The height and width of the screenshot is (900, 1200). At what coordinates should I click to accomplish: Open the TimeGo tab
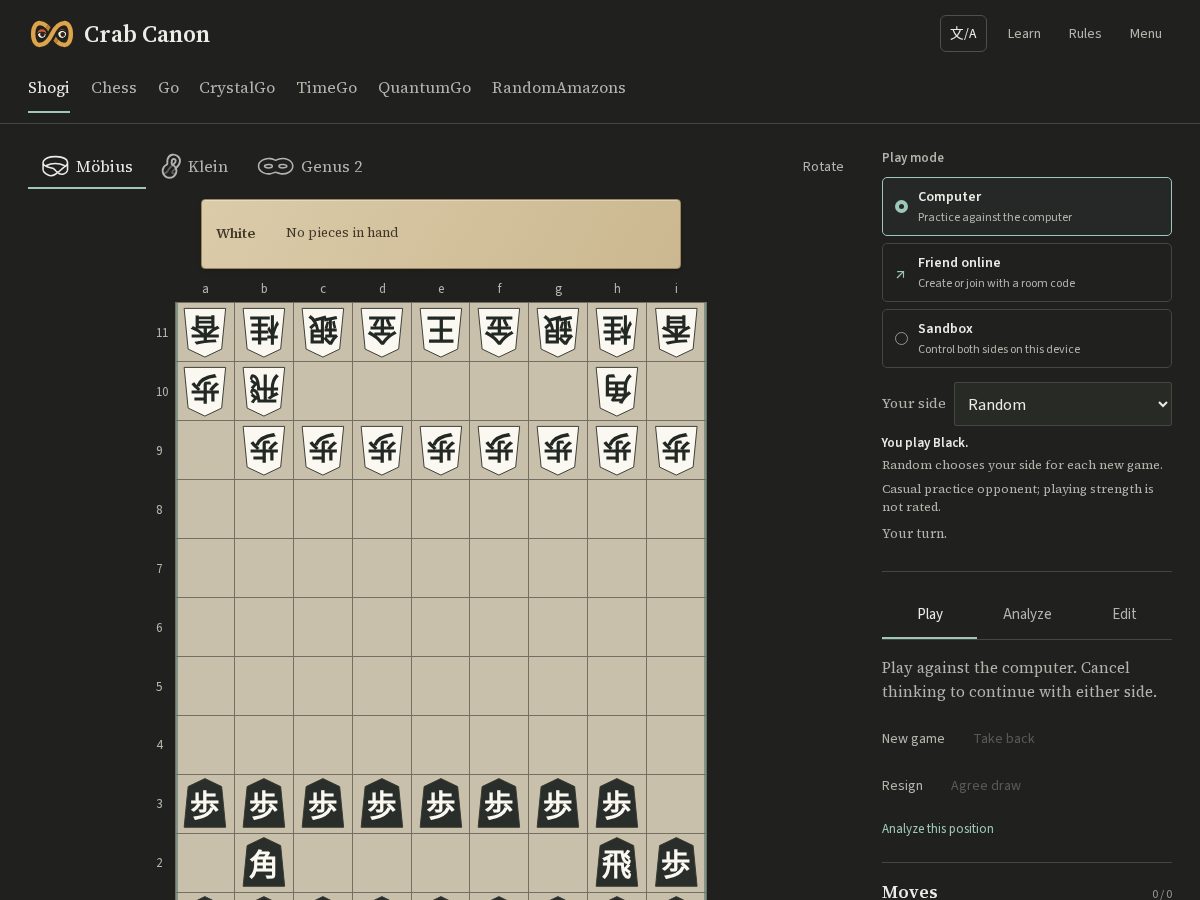(x=327, y=88)
